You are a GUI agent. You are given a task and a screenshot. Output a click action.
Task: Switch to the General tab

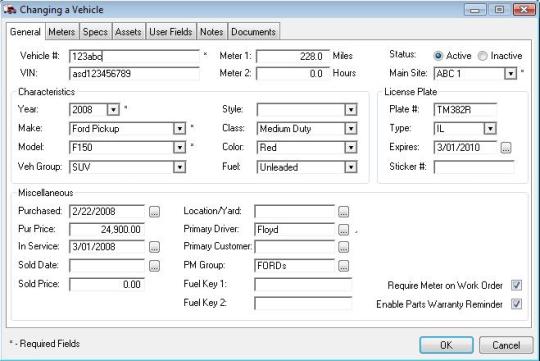(x=25, y=32)
